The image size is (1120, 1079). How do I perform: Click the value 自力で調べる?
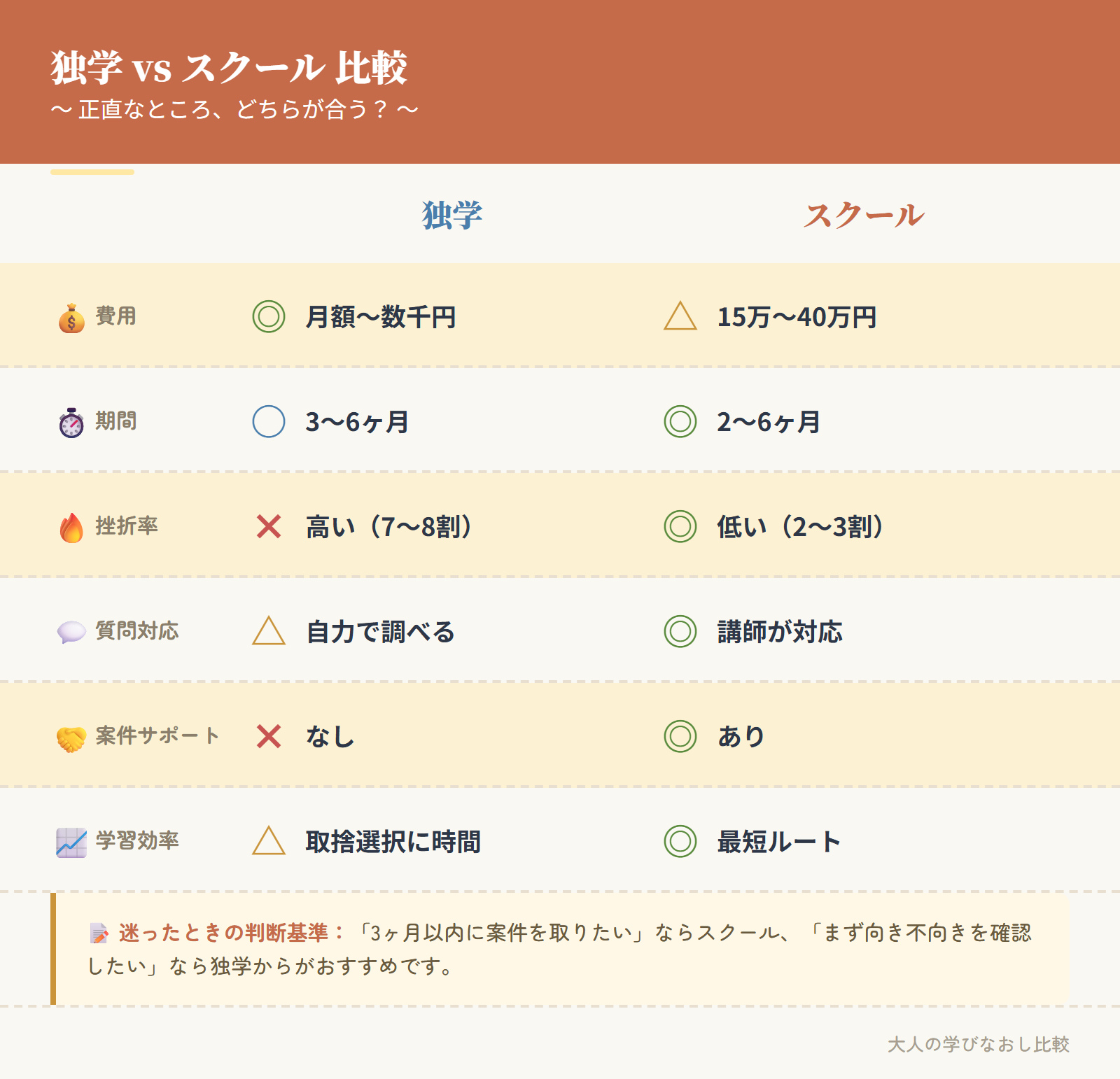381,632
